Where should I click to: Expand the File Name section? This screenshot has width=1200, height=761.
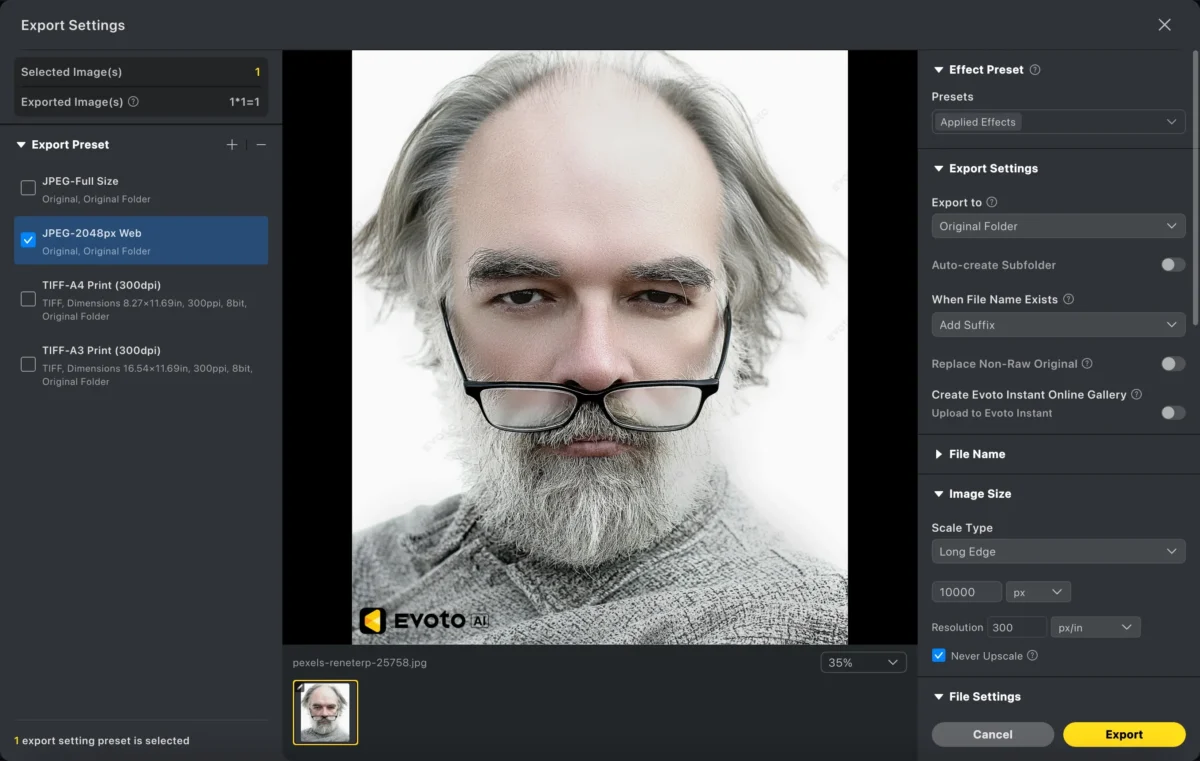(976, 454)
